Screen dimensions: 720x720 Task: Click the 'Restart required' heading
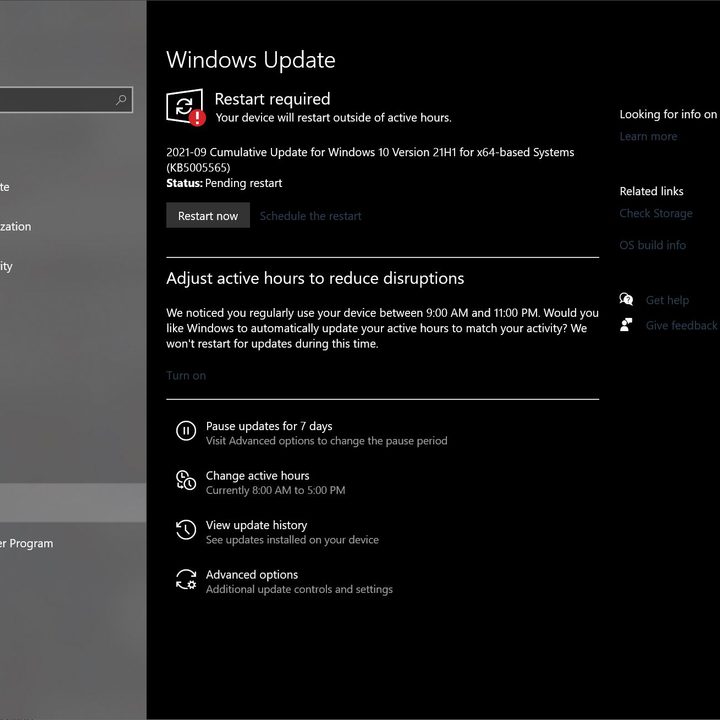point(272,99)
